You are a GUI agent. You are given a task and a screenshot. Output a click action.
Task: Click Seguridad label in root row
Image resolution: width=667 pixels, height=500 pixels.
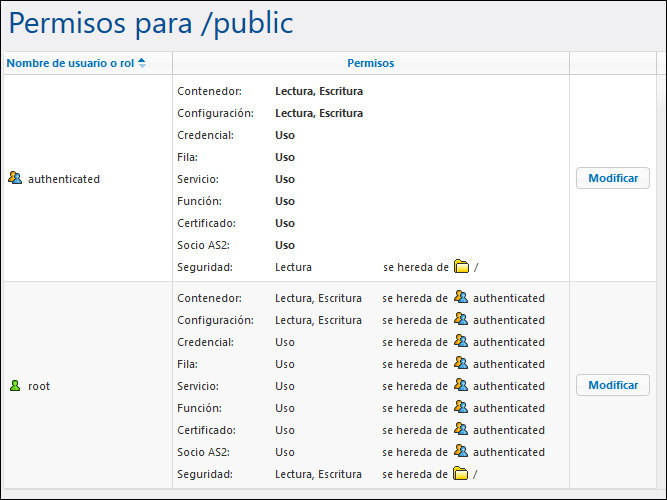[205, 474]
